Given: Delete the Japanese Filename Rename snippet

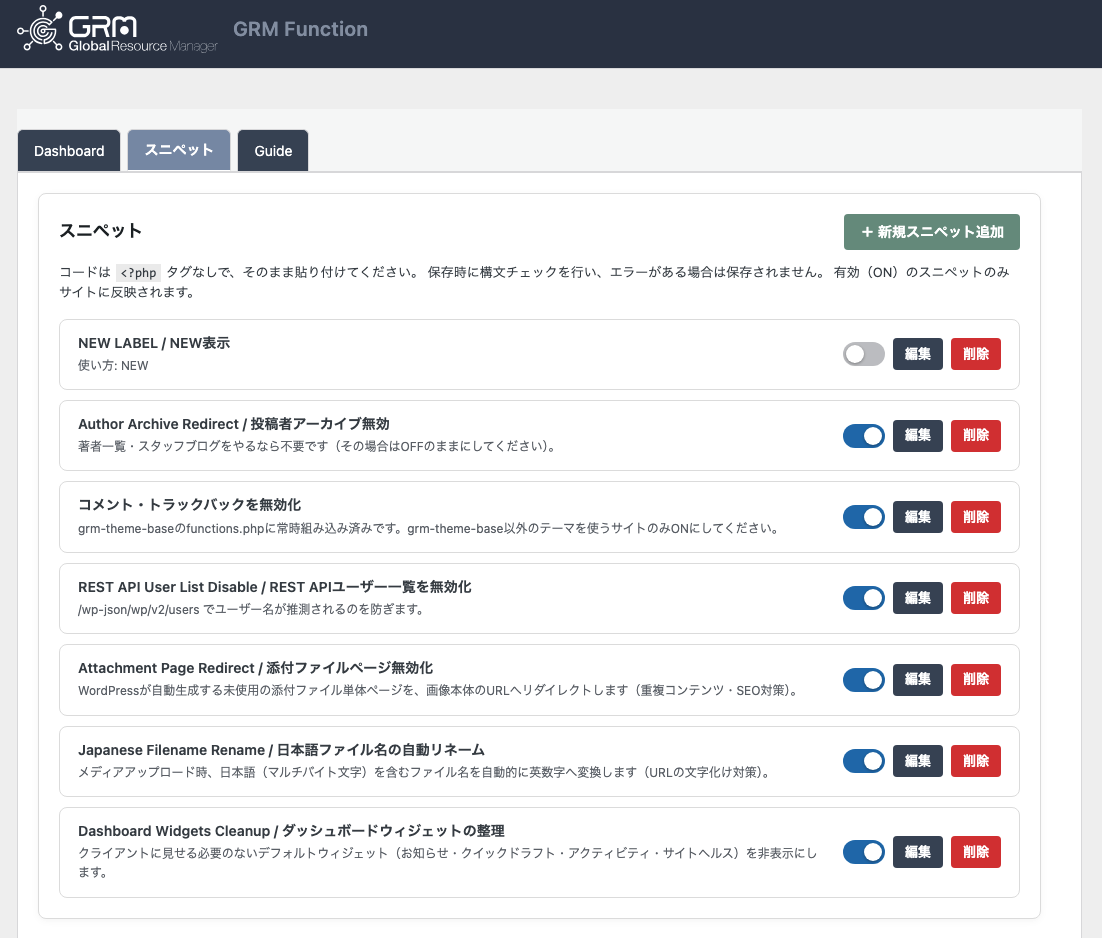Looking at the screenshot, I should click(975, 761).
